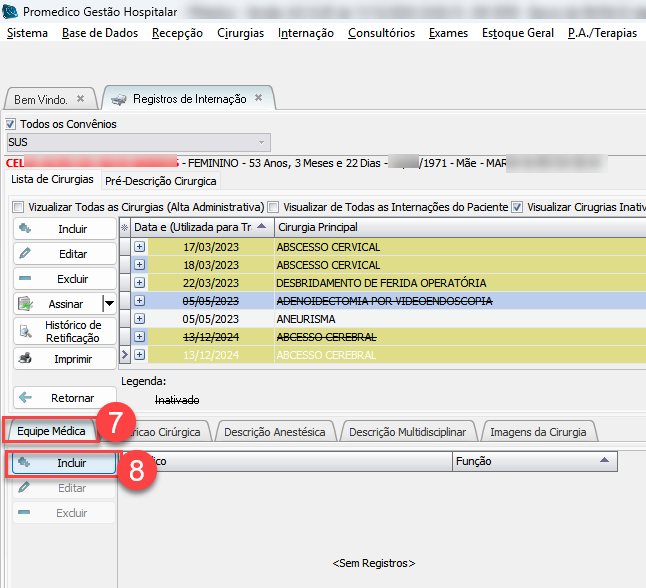Click Excluir in the surgery list panel
Viewport: 646px width, 588px height.
coord(64,279)
